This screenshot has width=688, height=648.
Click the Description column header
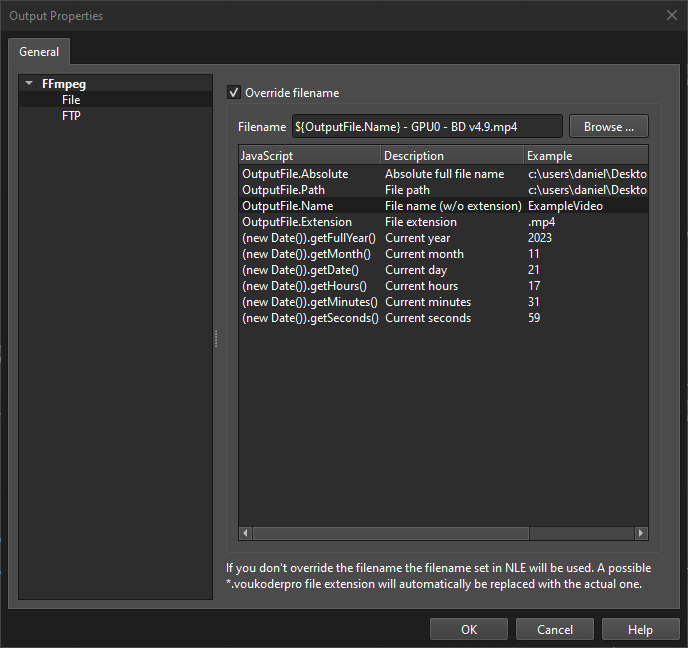click(452, 156)
